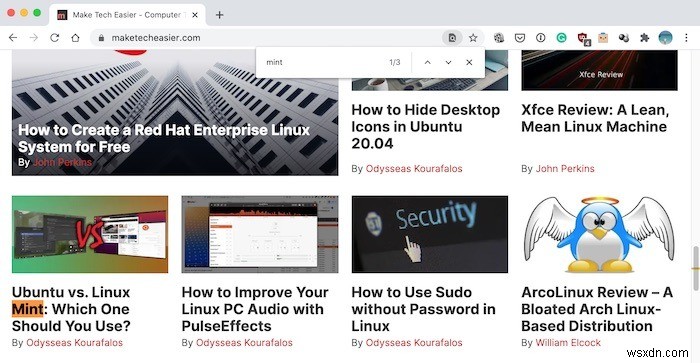Open 'Xfce Review: A Lean, Mean' article
The width and height of the screenshot is (700, 363).
(595, 118)
